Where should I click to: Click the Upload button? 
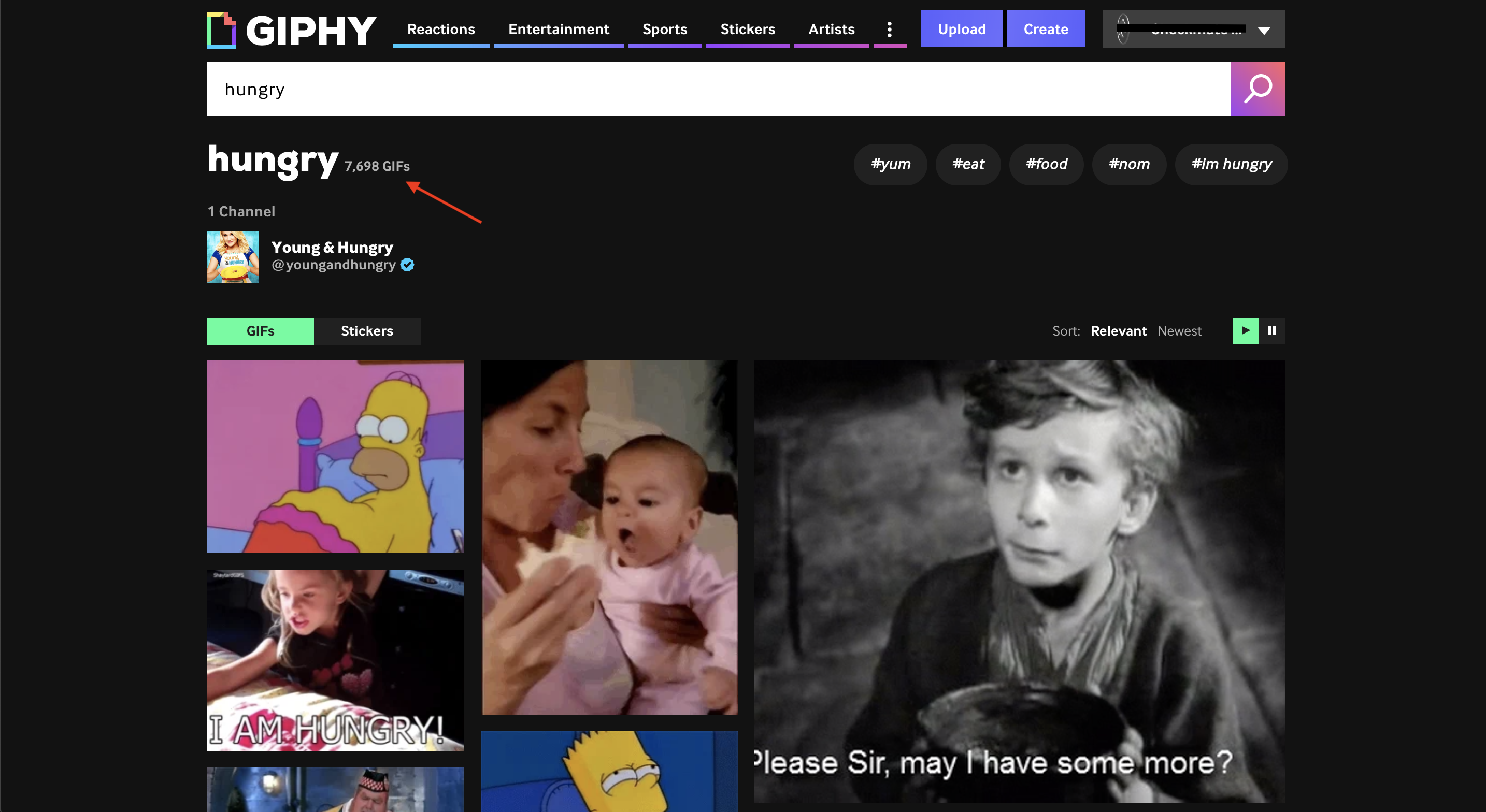[961, 28]
